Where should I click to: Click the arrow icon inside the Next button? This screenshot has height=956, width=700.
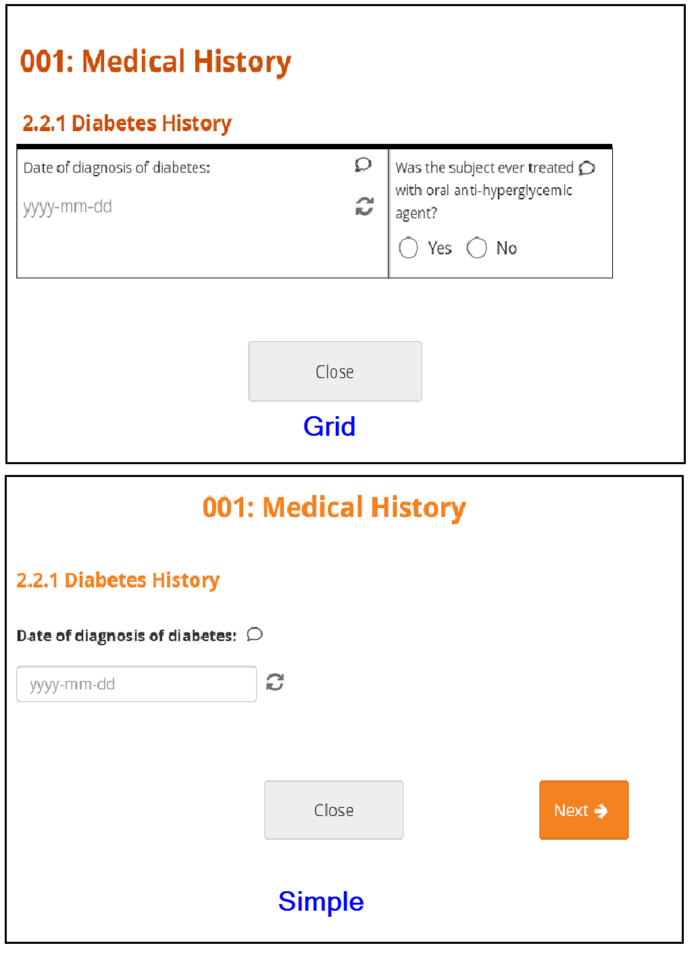click(x=600, y=810)
